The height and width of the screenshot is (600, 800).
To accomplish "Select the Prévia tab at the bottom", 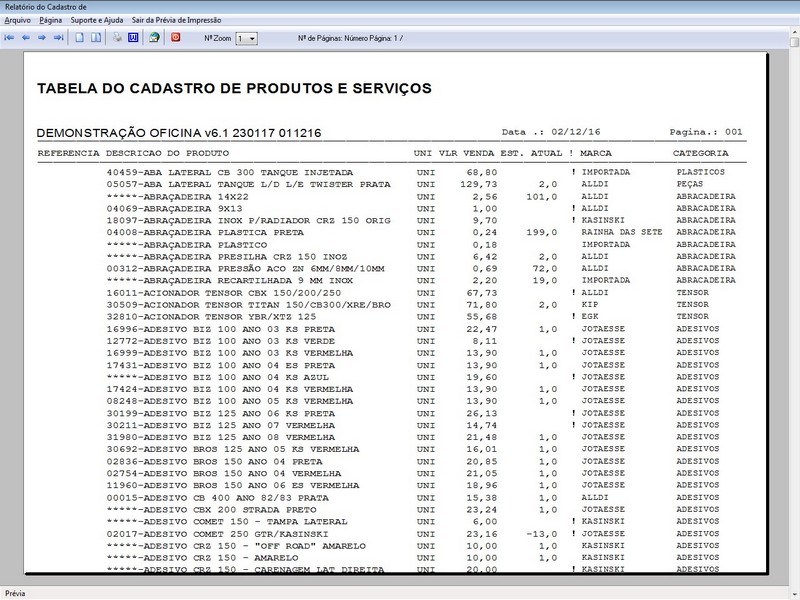I will [17, 591].
